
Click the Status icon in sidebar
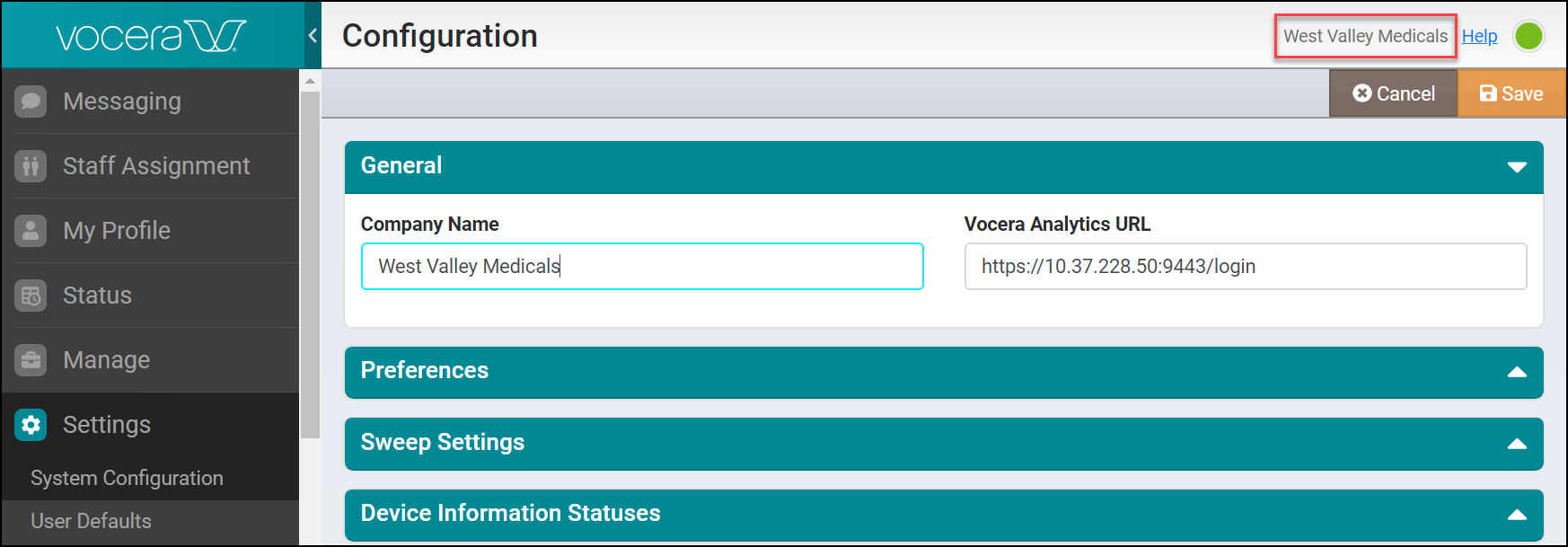pyautogui.click(x=31, y=296)
